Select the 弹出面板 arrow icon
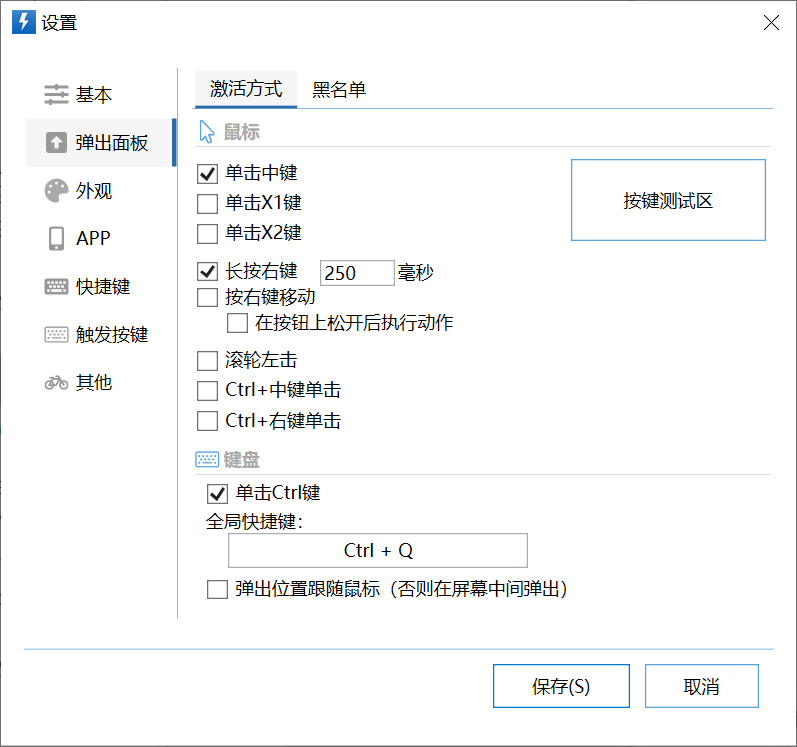This screenshot has width=797, height=747. pyautogui.click(x=56, y=142)
